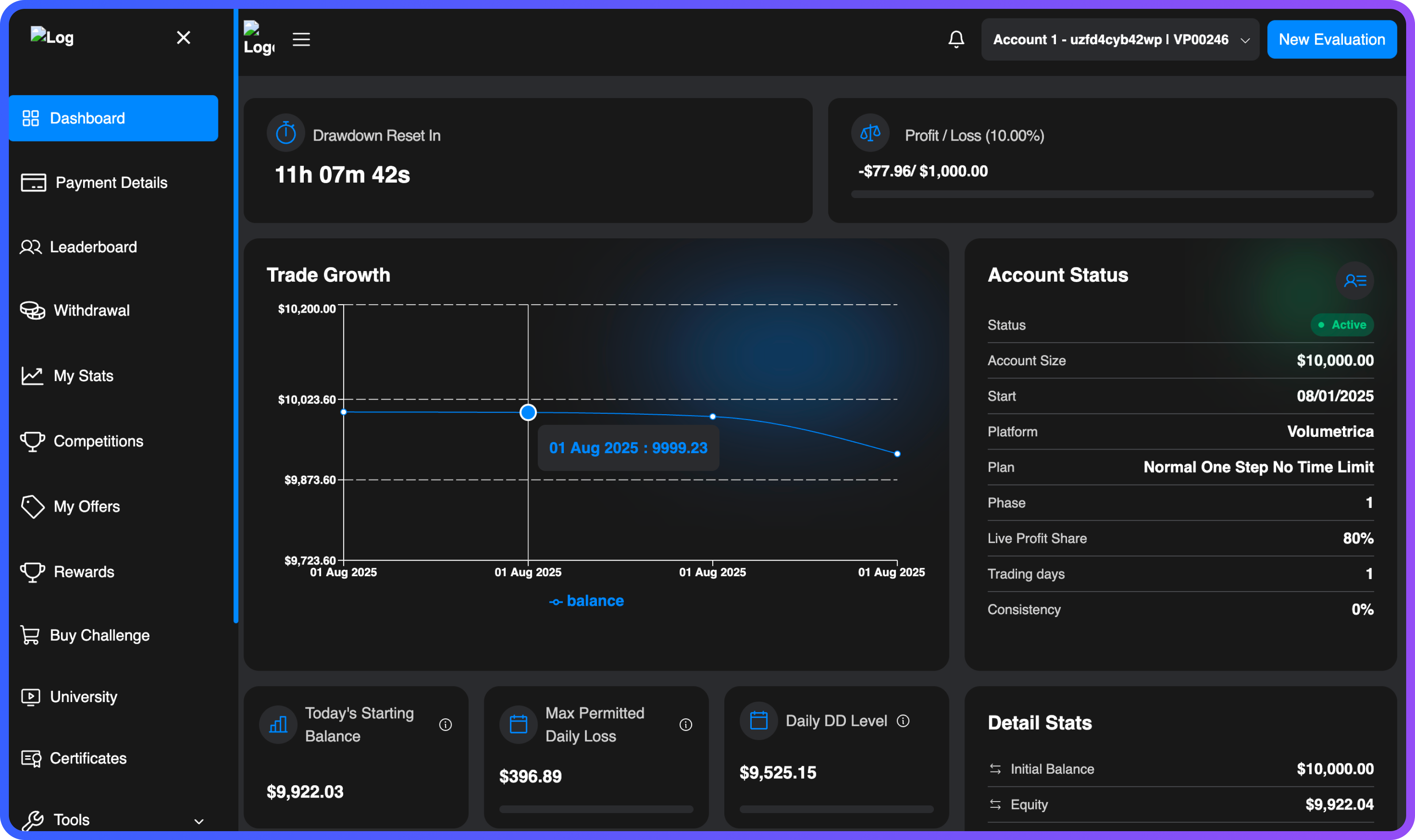1415x840 pixels.
Task: Open the notifications bell
Action: click(x=956, y=39)
